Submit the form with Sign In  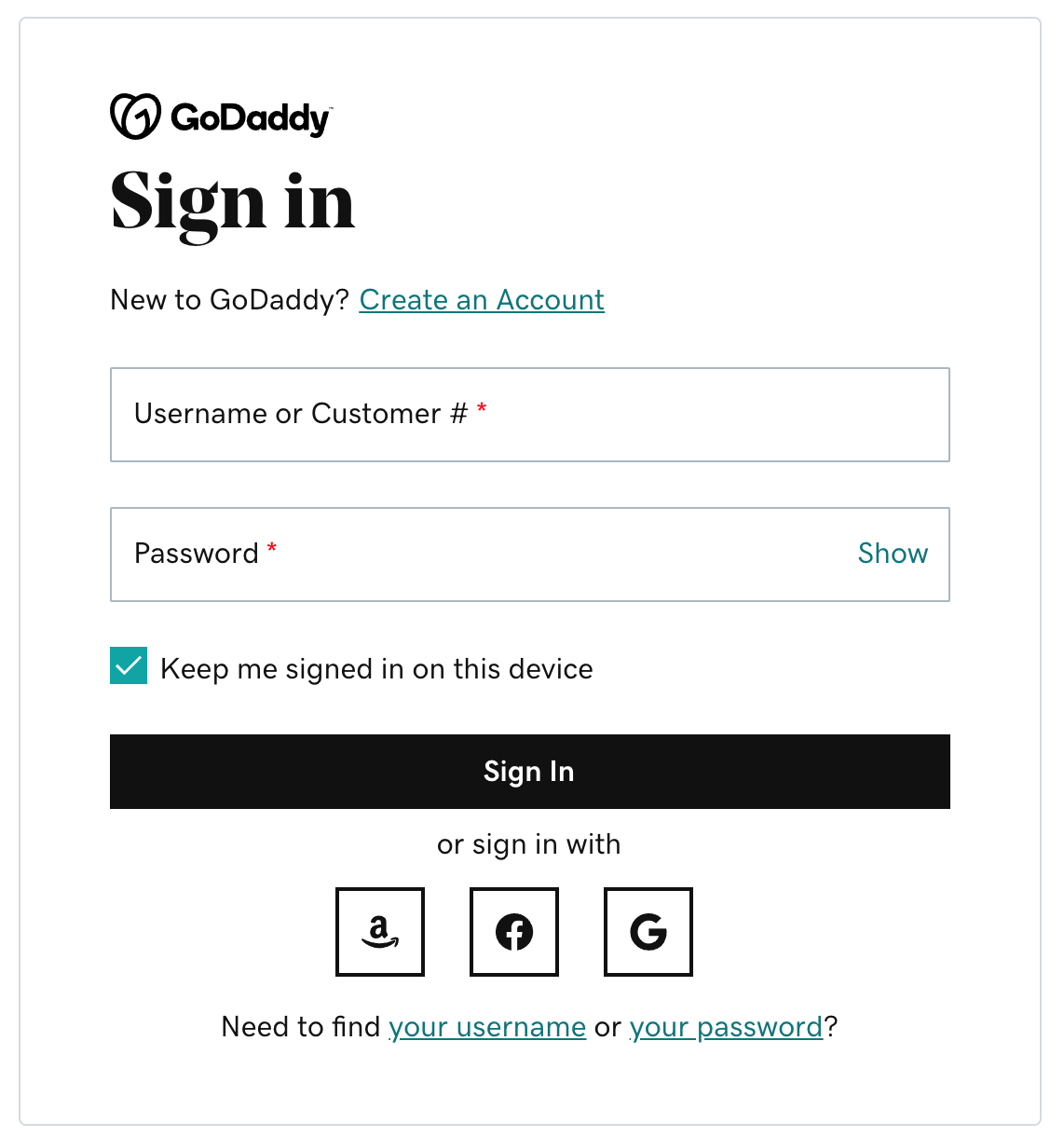tap(529, 772)
